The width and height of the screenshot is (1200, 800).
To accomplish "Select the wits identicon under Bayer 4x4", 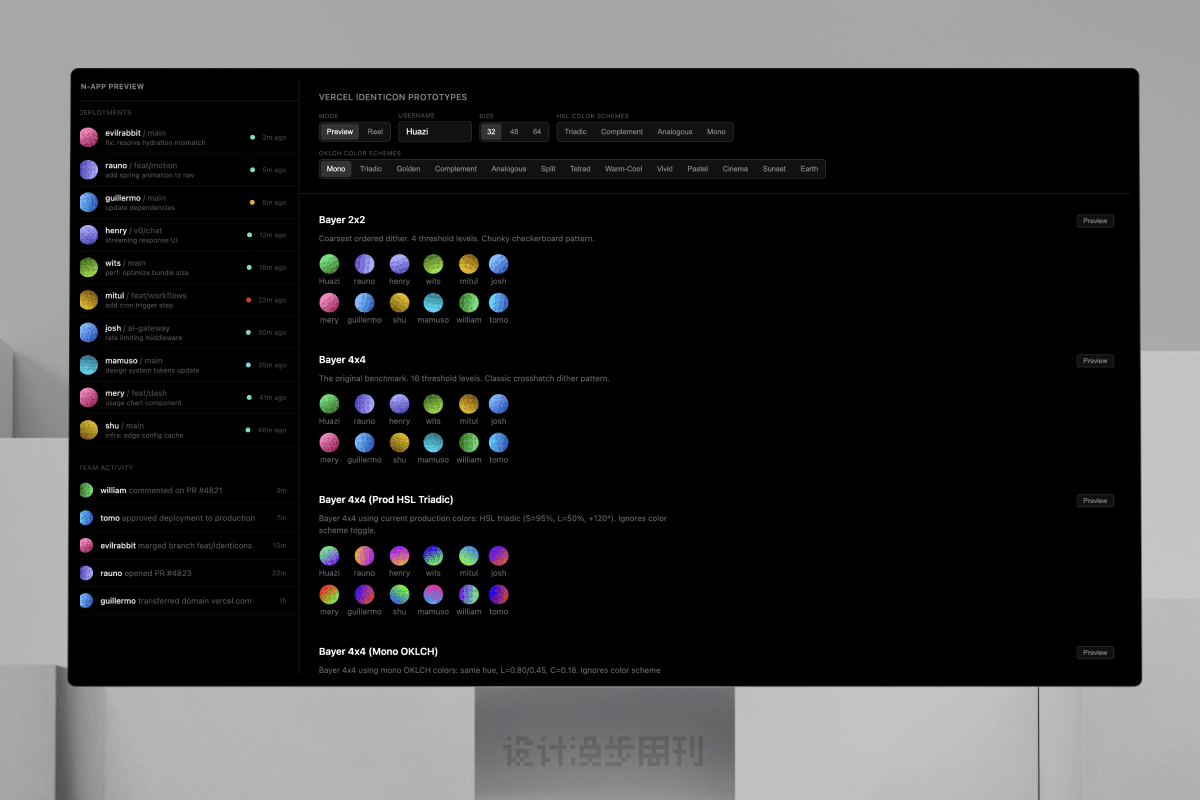I will pos(433,404).
